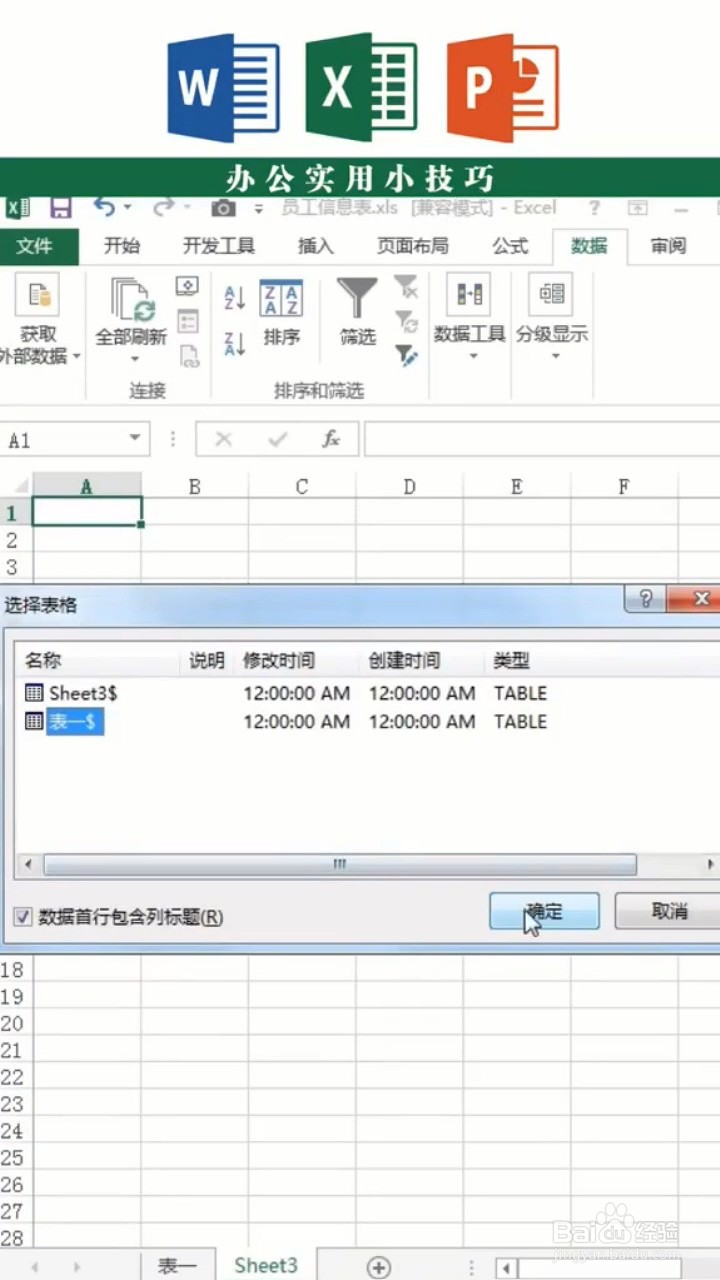Click the Redo arrow icon

coord(164,207)
